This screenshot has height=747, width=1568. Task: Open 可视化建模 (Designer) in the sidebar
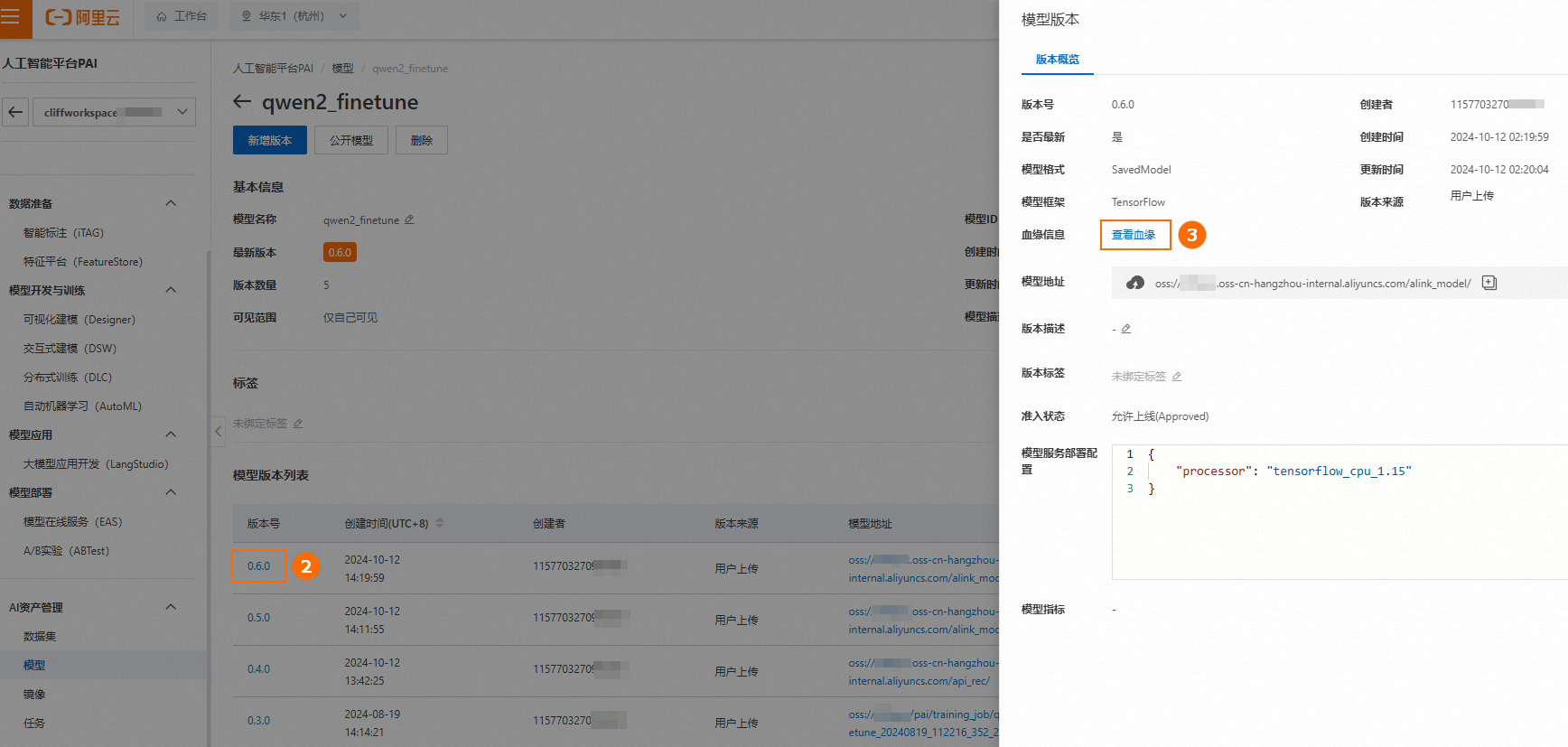[x=79, y=320]
